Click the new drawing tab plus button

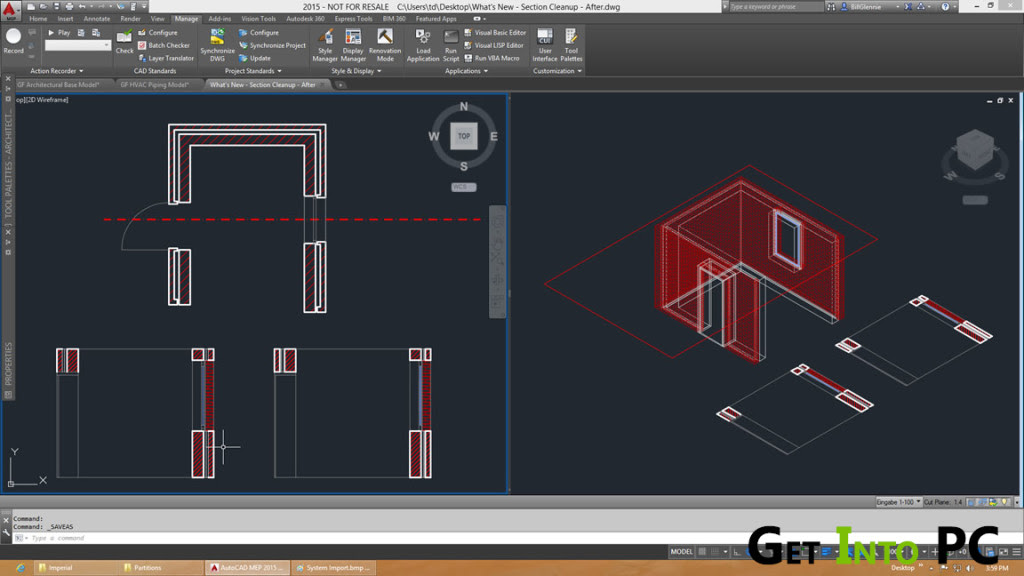click(340, 85)
